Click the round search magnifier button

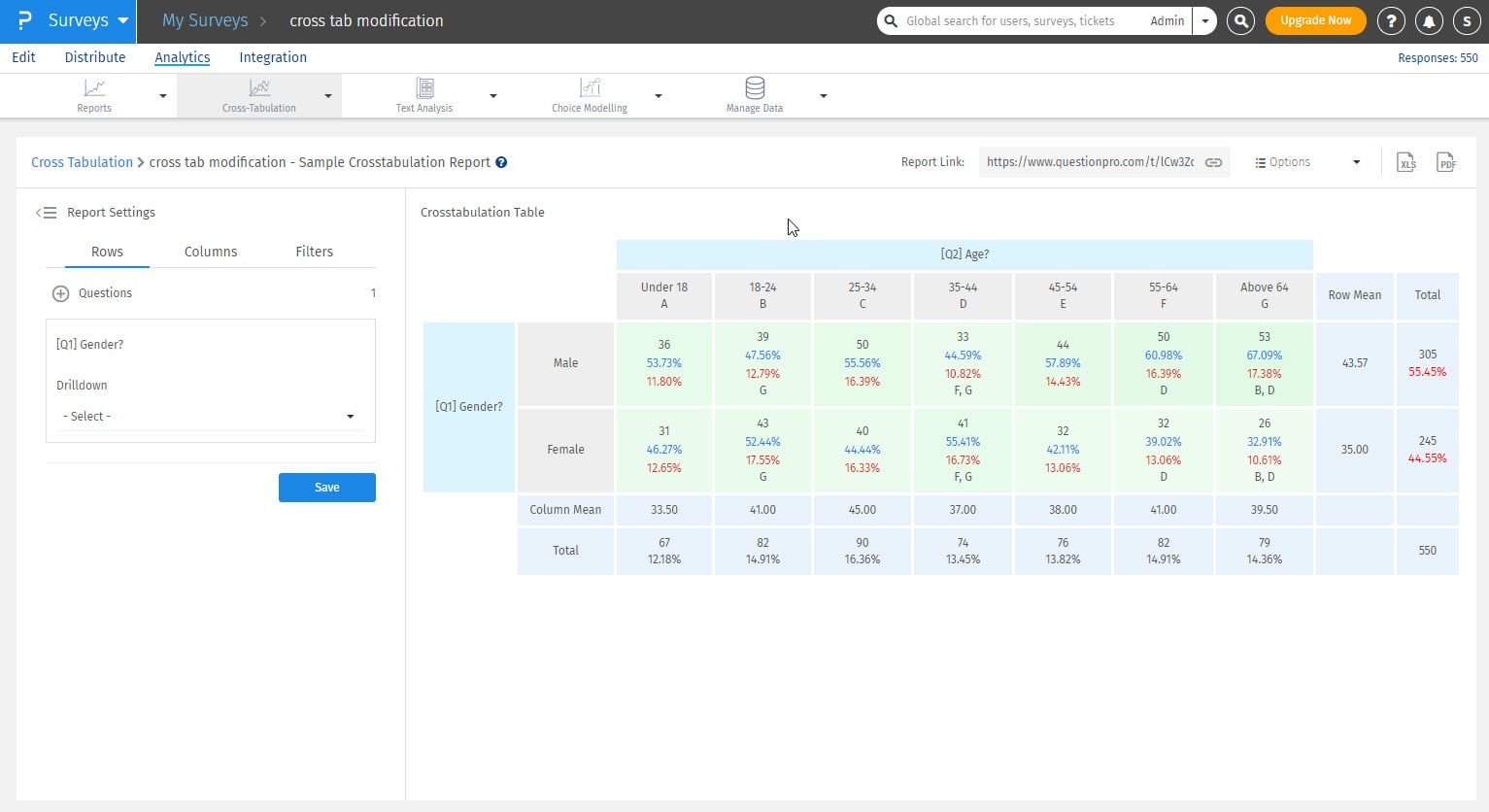point(1240,20)
